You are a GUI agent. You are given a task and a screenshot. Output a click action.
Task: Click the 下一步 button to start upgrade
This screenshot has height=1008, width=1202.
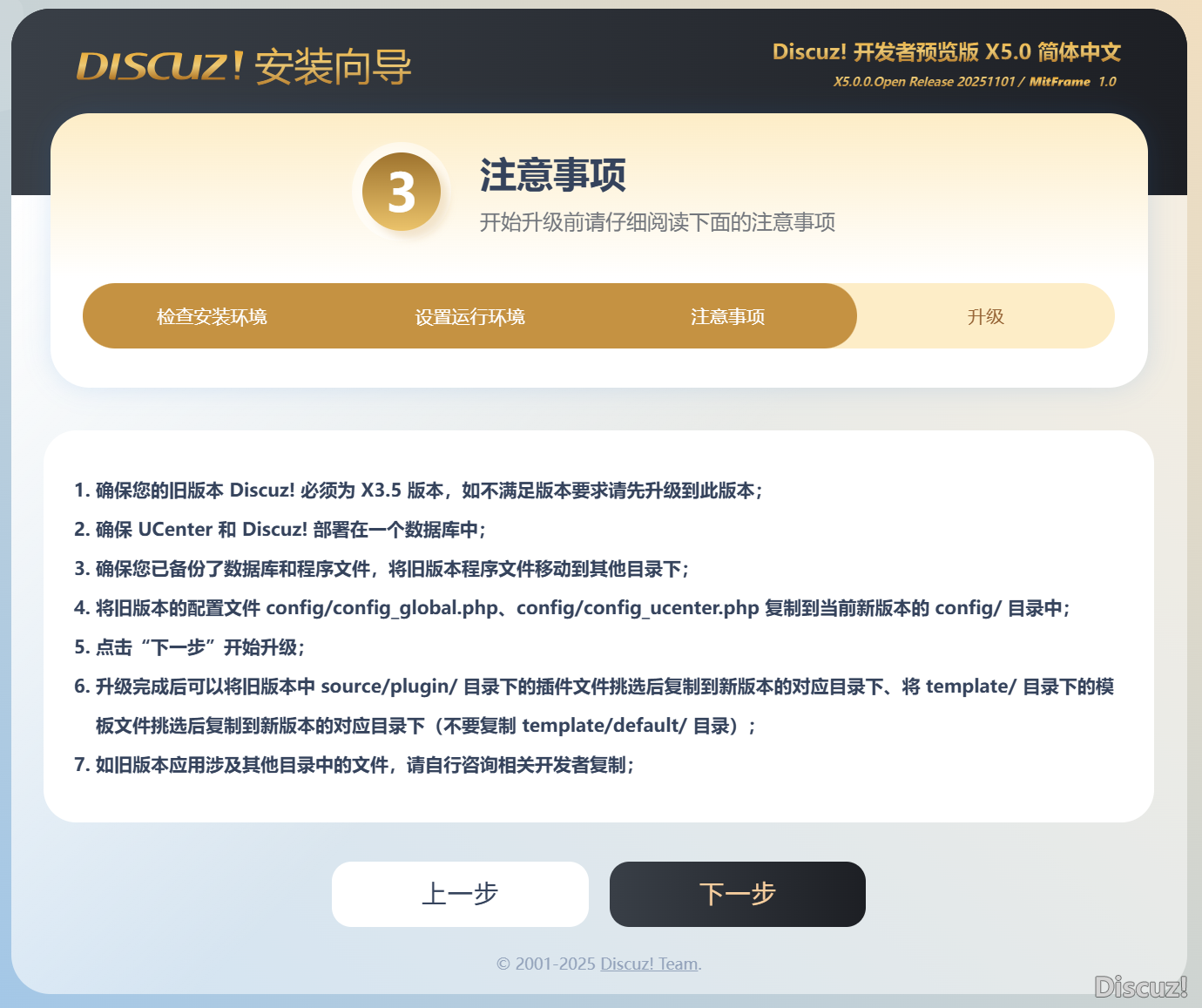[x=737, y=894]
